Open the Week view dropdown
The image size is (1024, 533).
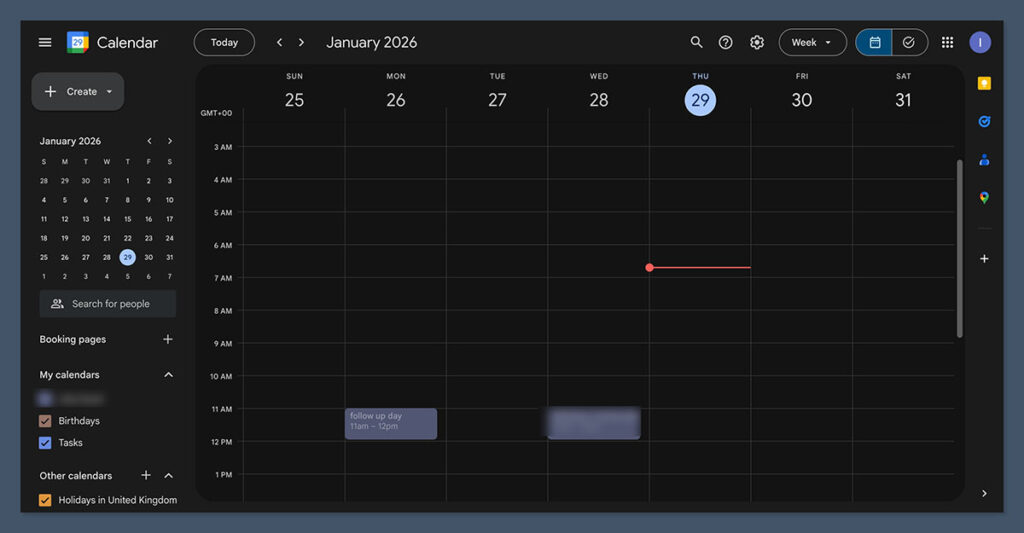point(812,42)
